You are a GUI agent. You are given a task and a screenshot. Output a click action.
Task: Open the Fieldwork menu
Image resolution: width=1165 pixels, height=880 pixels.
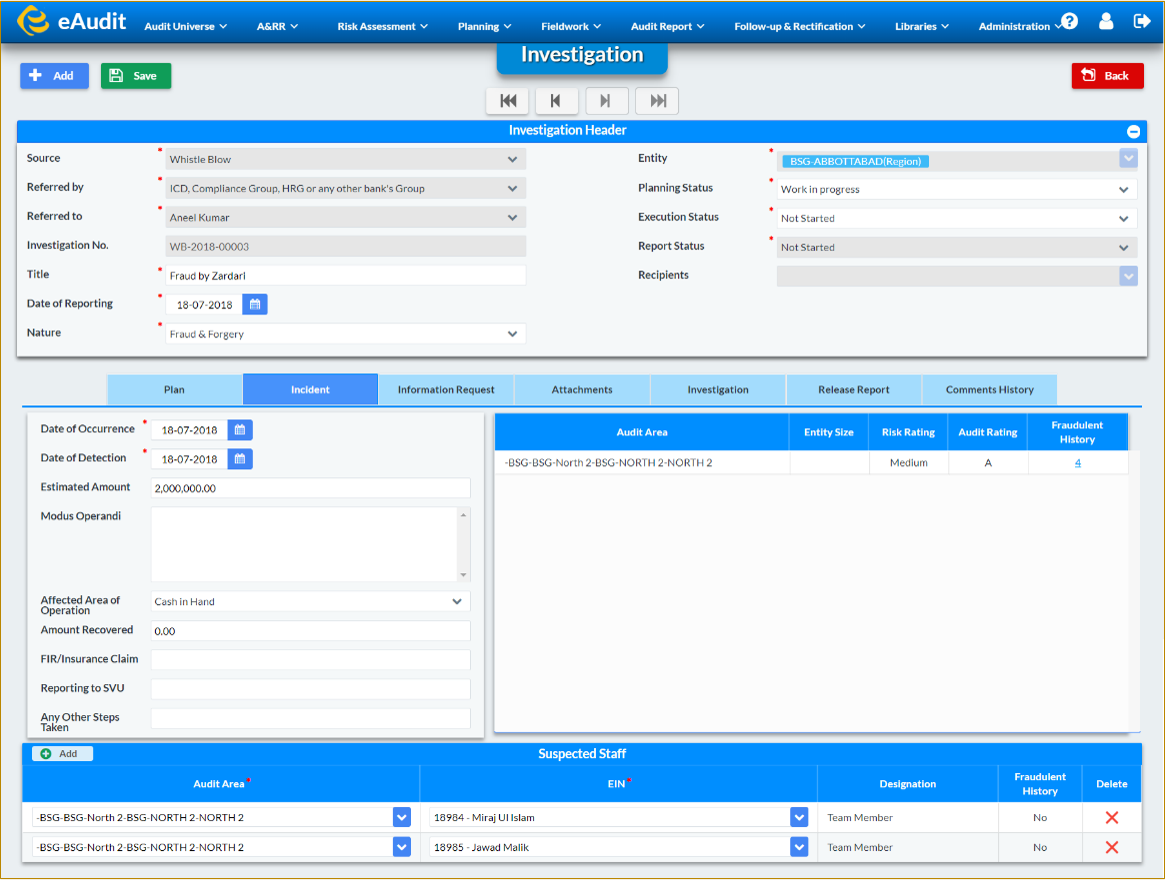570,26
